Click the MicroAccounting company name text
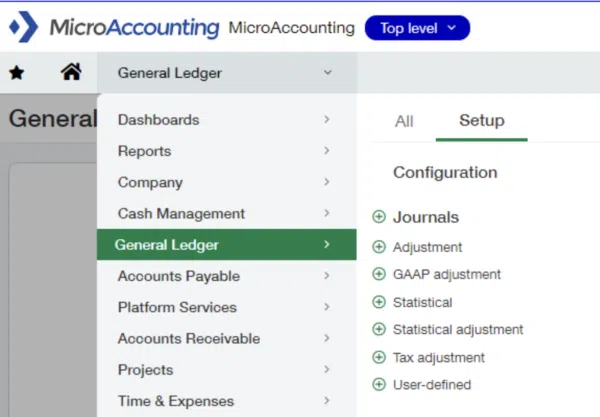This screenshot has width=600, height=417. tap(292, 28)
